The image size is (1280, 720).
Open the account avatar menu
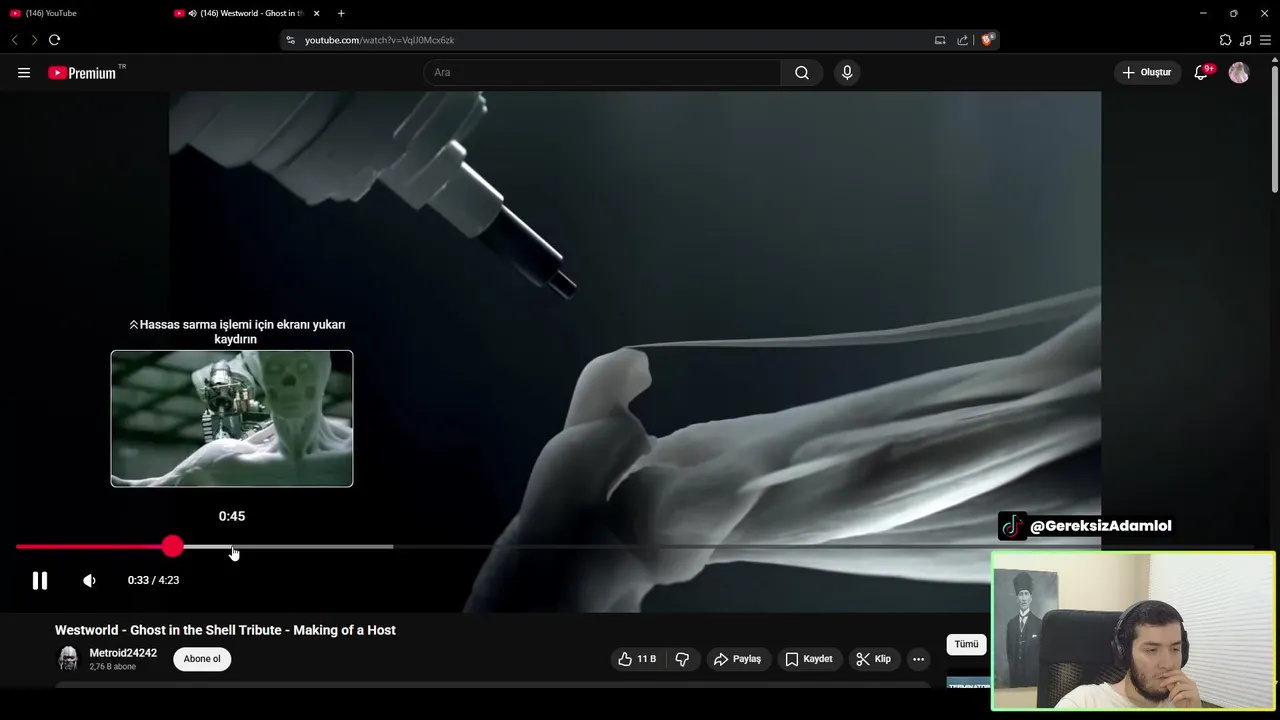click(1239, 72)
